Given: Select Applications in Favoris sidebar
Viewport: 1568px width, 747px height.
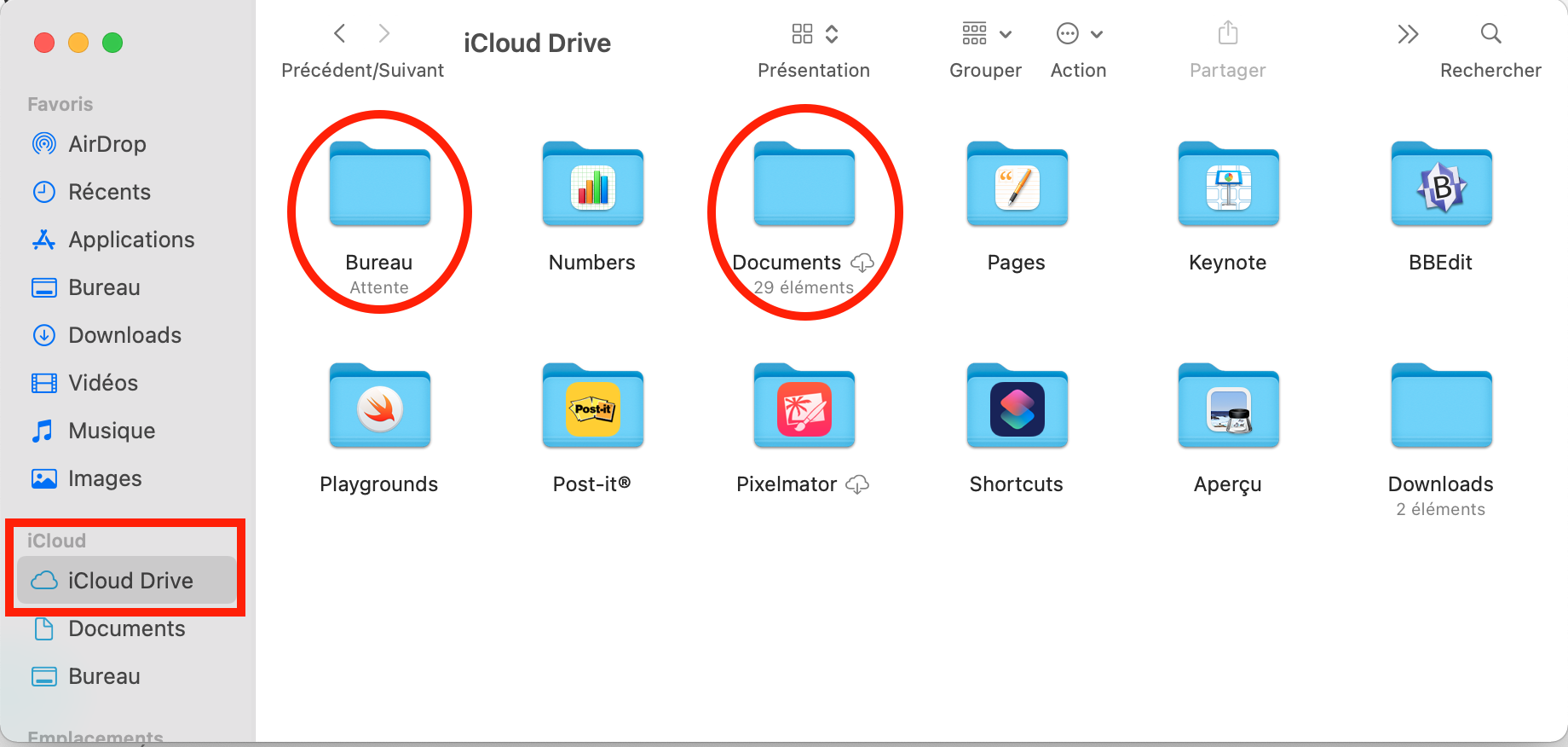Looking at the screenshot, I should [x=130, y=240].
